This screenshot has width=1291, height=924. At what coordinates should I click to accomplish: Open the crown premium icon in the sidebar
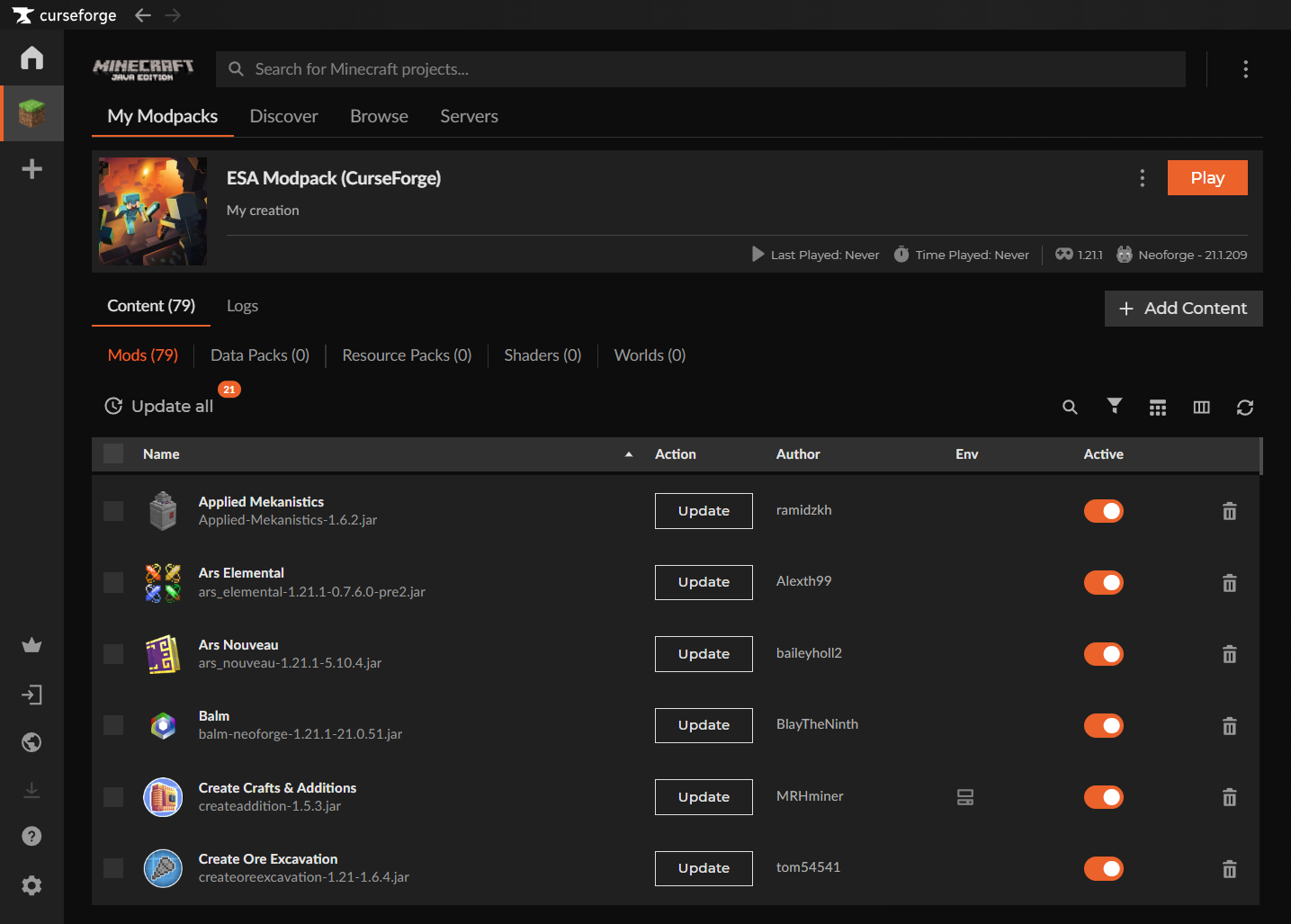(31, 645)
